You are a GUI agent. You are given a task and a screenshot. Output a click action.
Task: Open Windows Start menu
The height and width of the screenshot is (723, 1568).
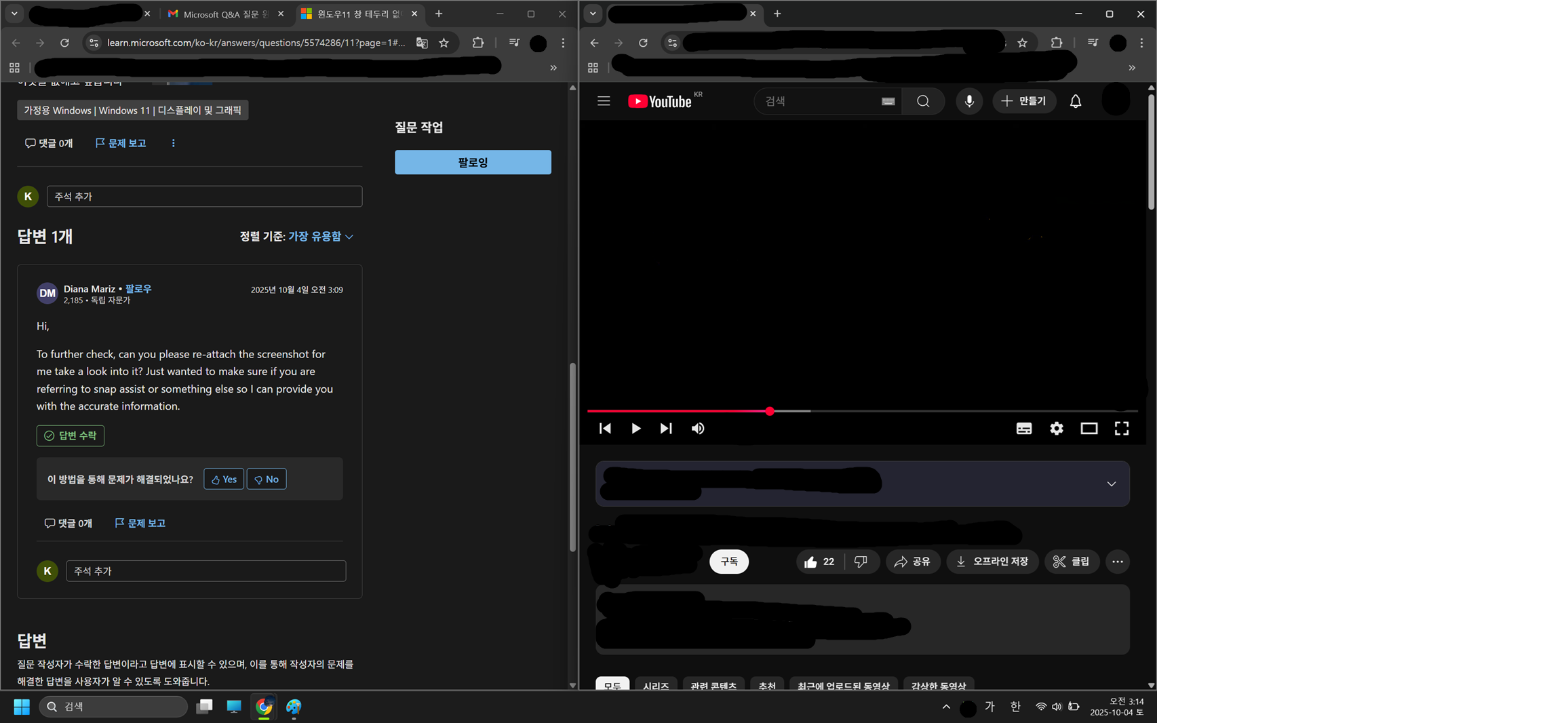[x=22, y=707]
